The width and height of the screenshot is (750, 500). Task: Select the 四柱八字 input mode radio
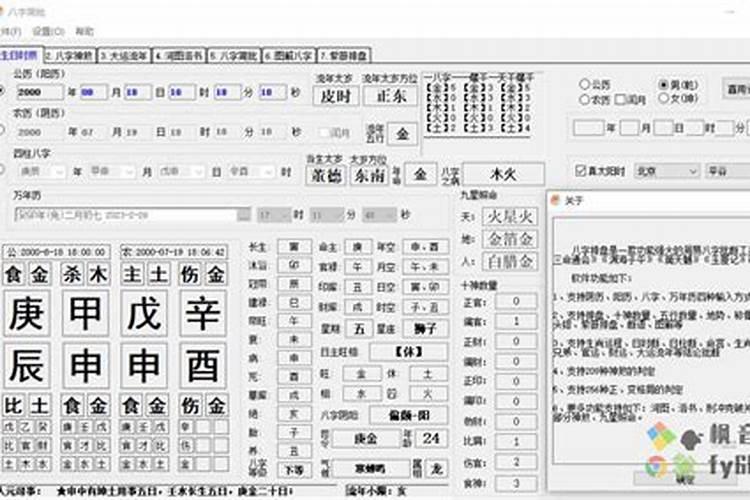2,170
